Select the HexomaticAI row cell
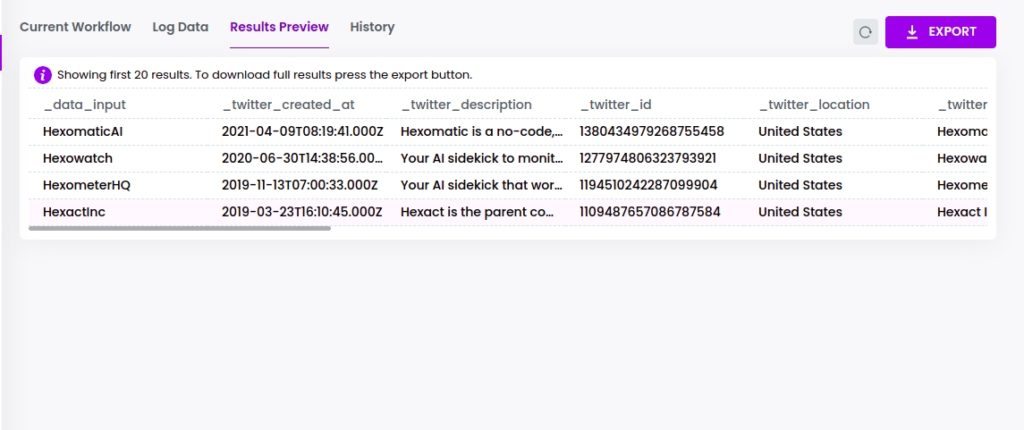Screen dimensions: 1024x430 (83, 131)
